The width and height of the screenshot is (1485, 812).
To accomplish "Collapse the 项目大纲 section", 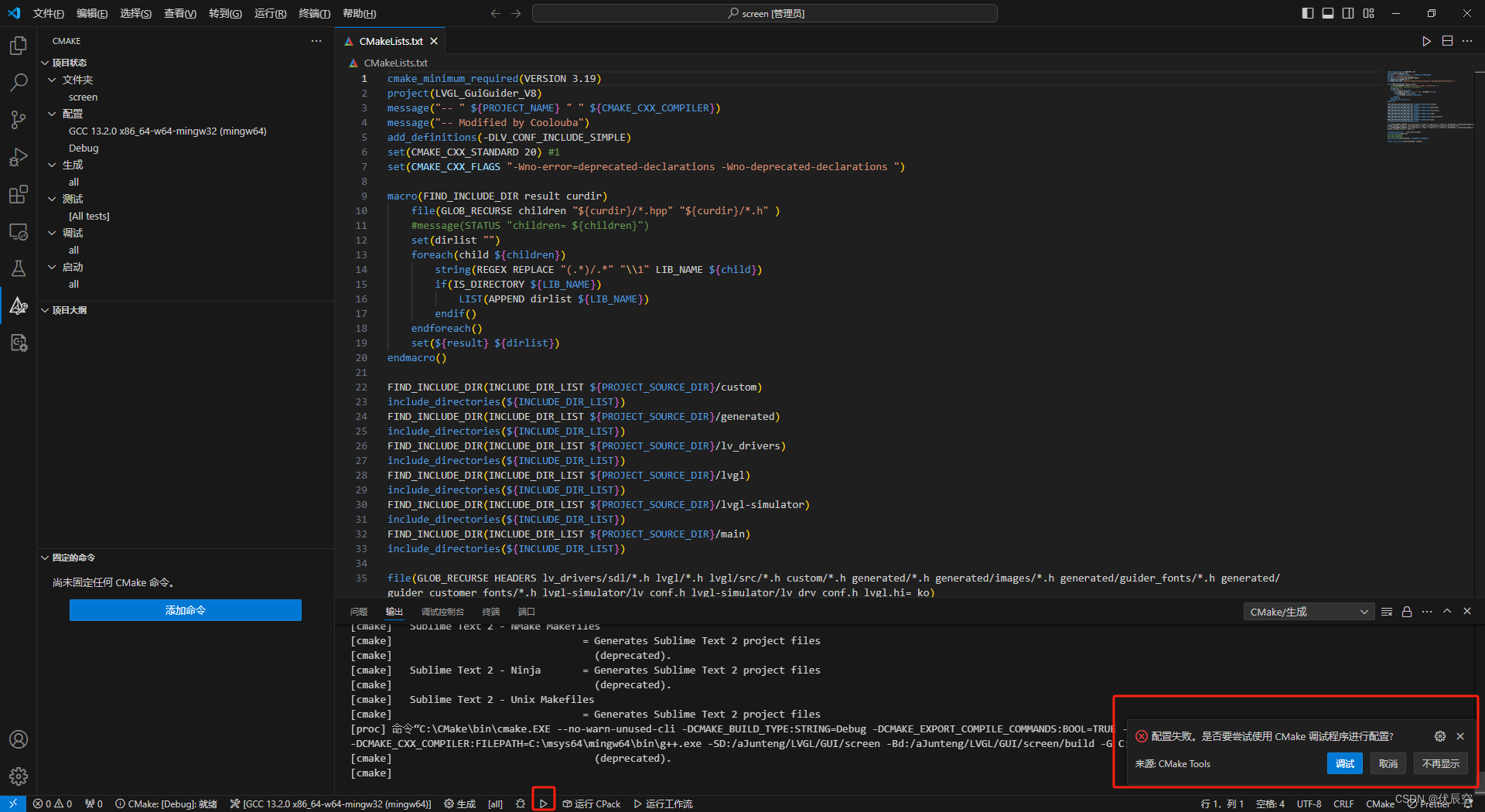I will (45, 310).
